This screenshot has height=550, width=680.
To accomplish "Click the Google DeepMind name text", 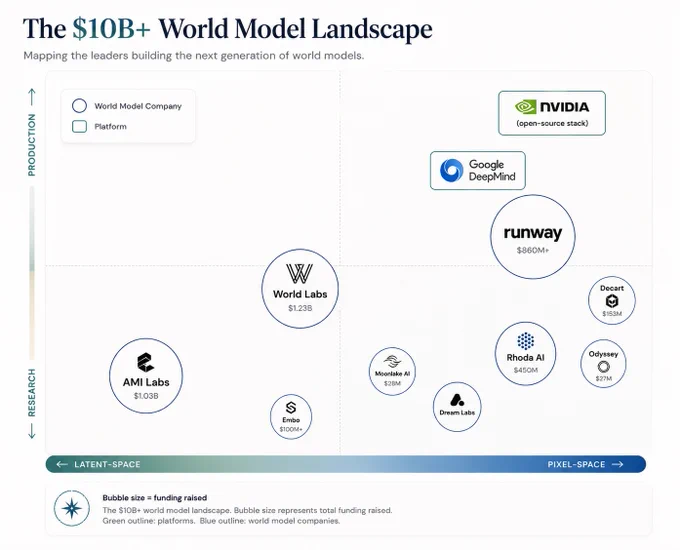I will [492, 170].
